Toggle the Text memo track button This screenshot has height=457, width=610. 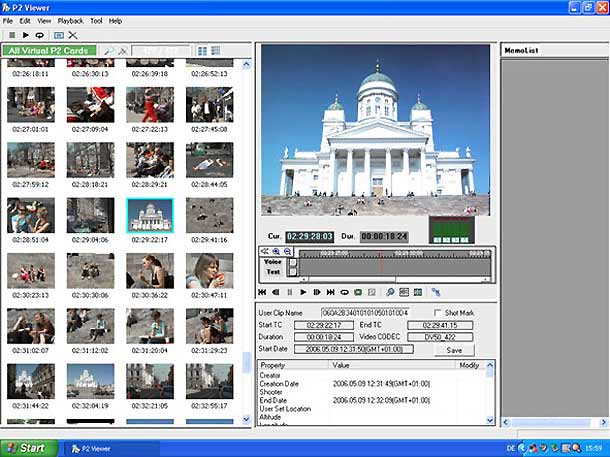point(292,271)
